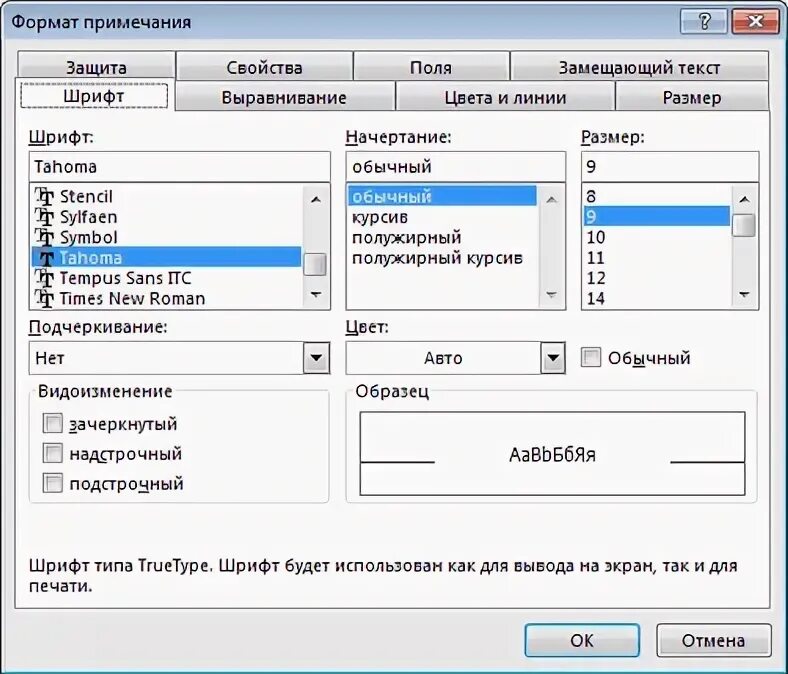Click the Отмена button
788x674 pixels.
coord(714,640)
